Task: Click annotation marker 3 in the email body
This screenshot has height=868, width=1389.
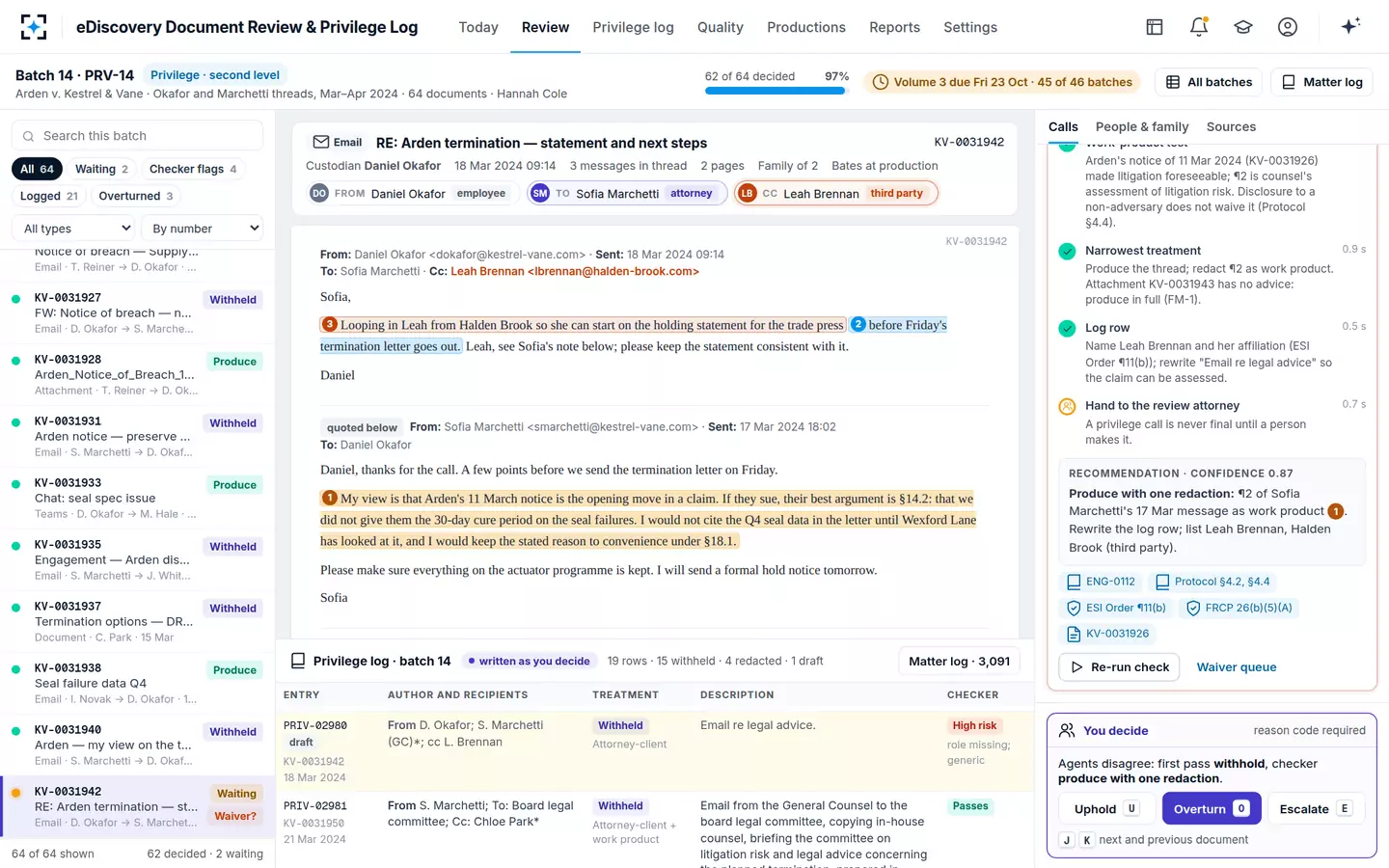Action: [330, 324]
